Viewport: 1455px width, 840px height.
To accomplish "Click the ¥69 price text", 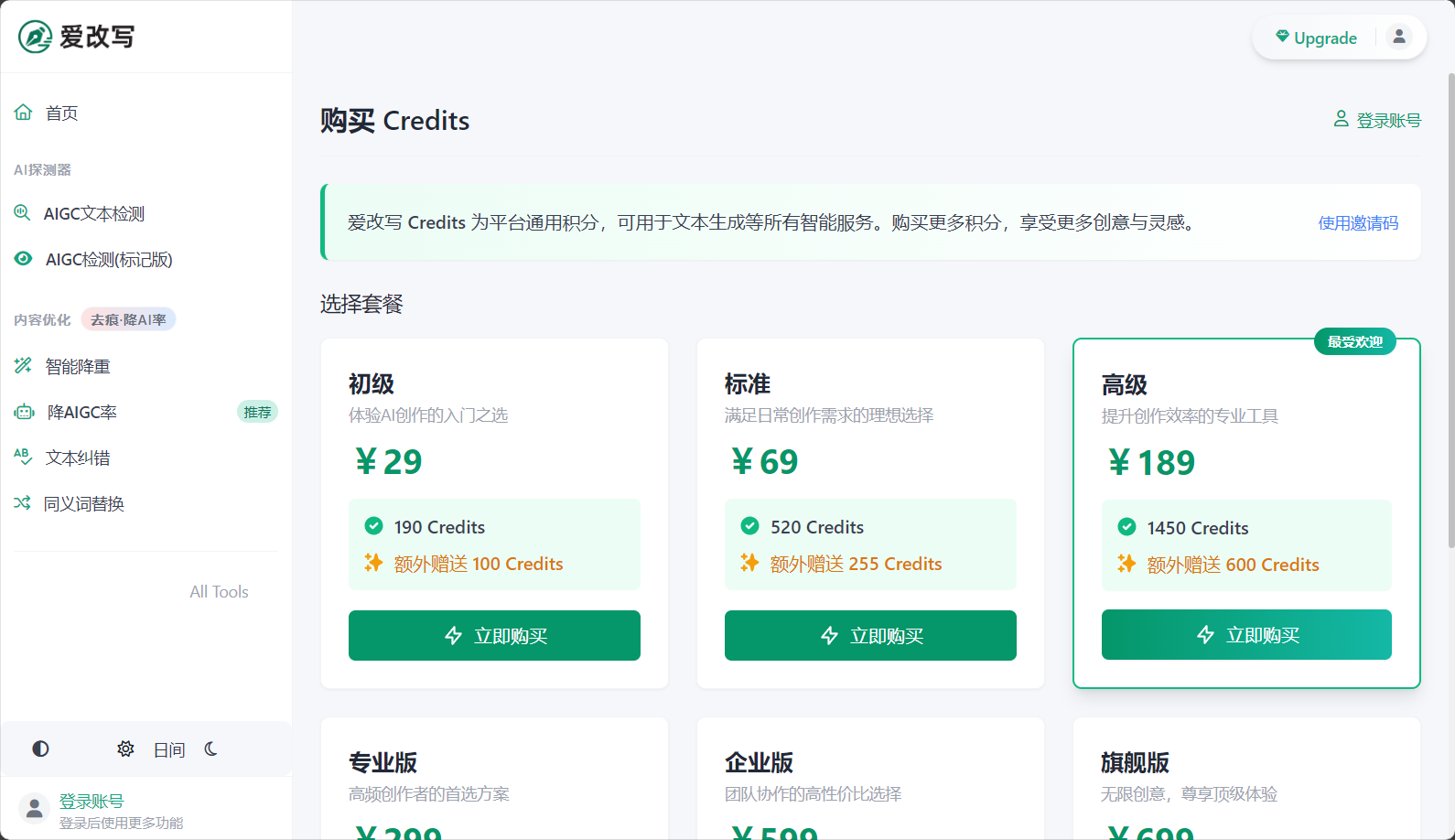I will click(764, 461).
